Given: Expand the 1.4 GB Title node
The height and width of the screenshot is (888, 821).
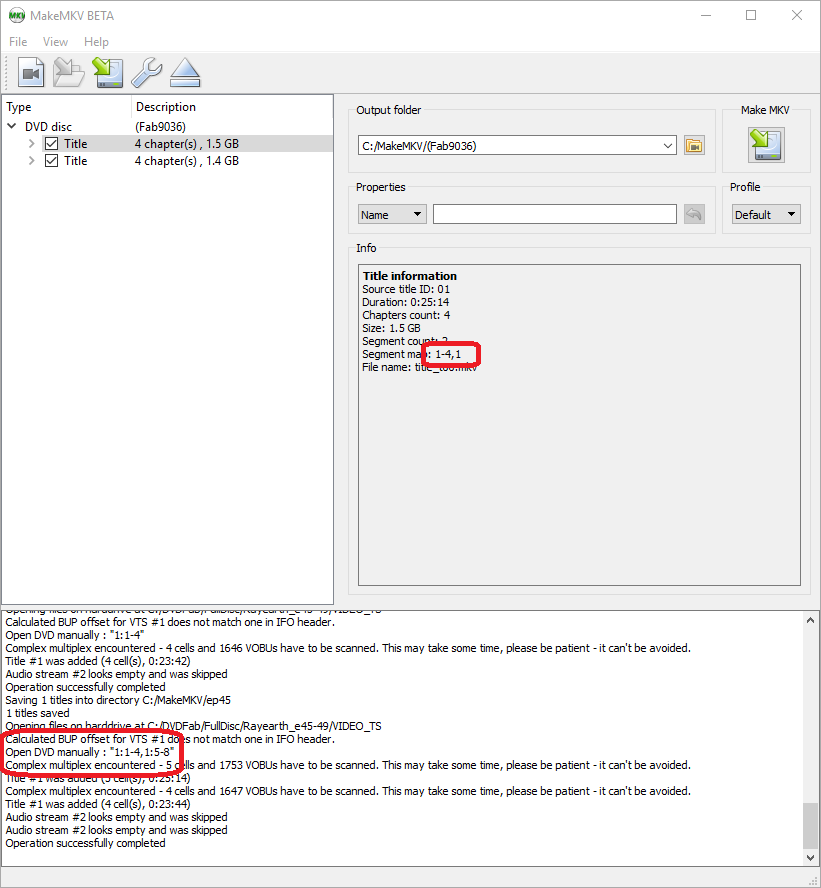Looking at the screenshot, I should [x=32, y=161].
